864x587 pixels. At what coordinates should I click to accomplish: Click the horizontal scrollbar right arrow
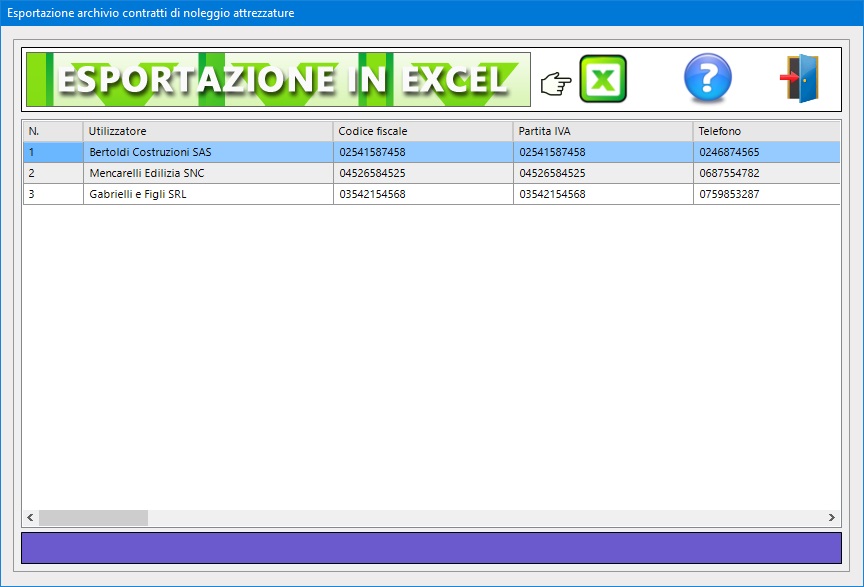click(x=831, y=518)
